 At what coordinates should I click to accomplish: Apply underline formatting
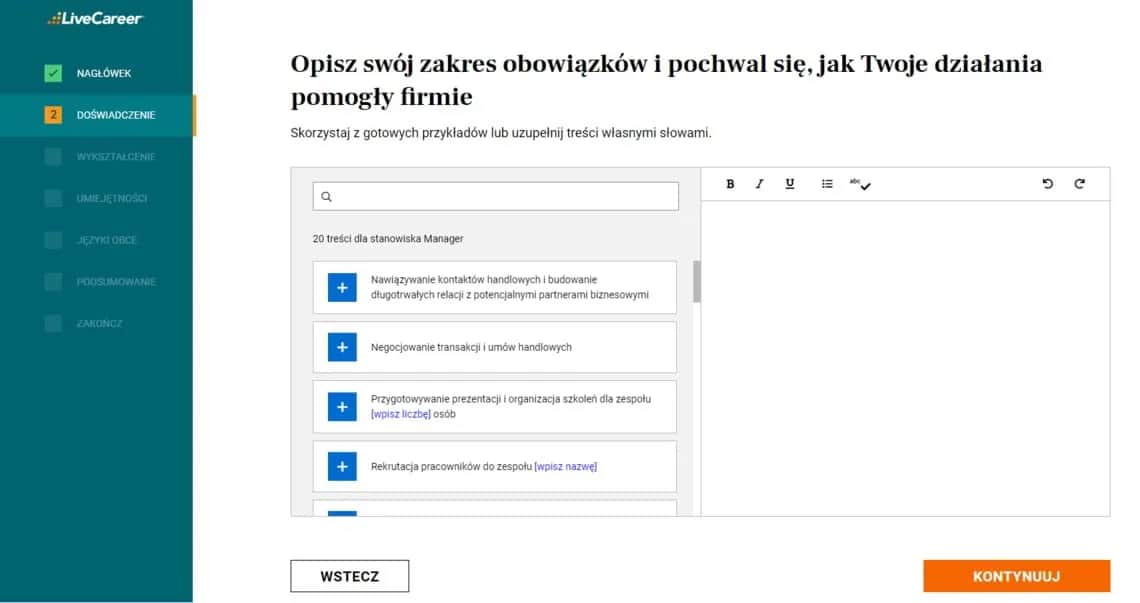click(789, 184)
